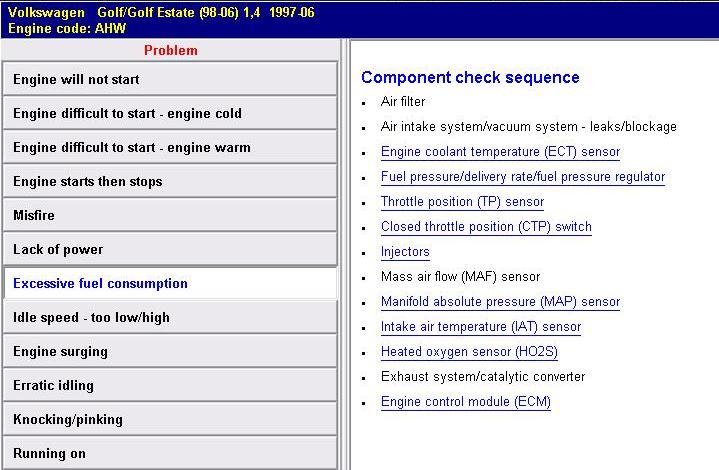Viewport: 719px width, 470px height.
Task: Select 'Engine difficult to start - engine warm'
Action: click(x=170, y=148)
